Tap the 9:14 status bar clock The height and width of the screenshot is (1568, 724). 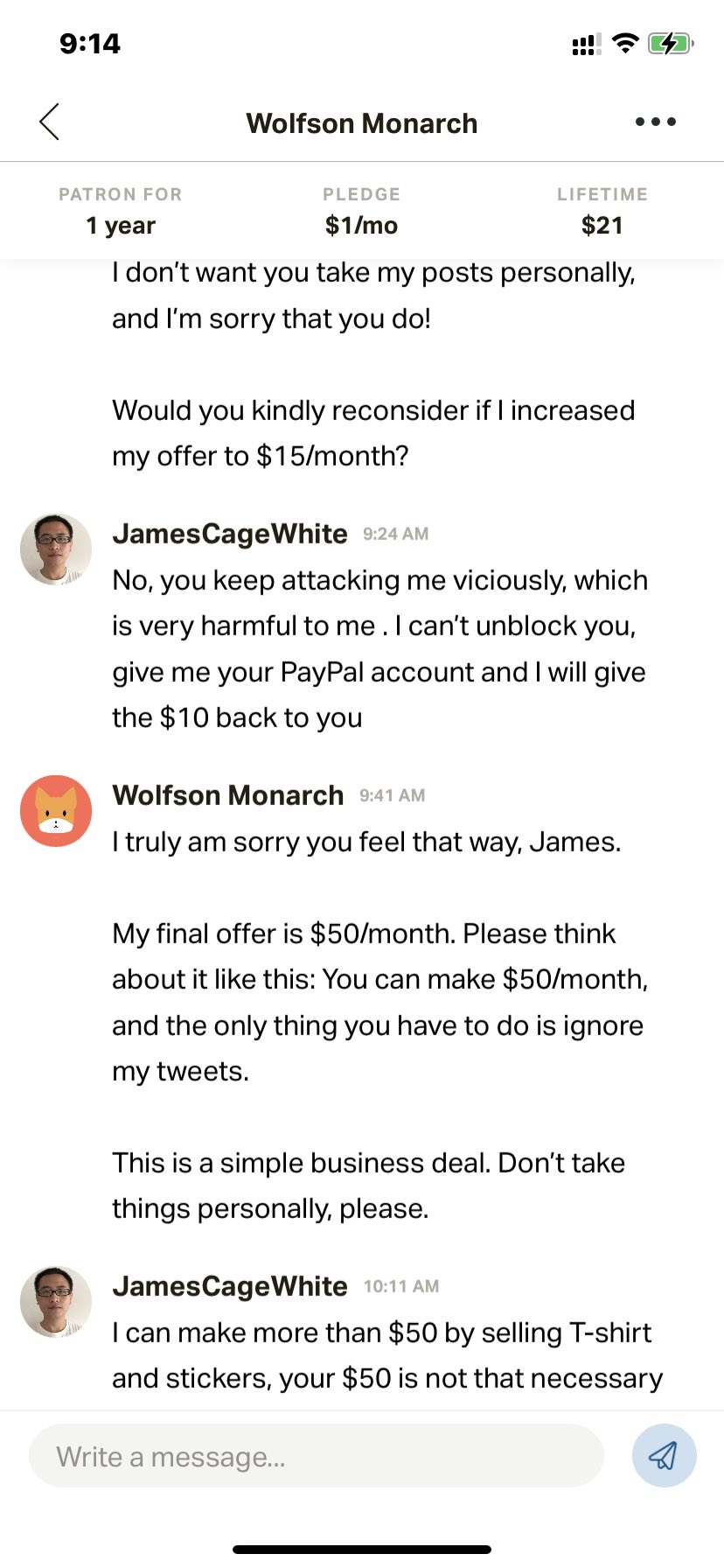[x=90, y=43]
